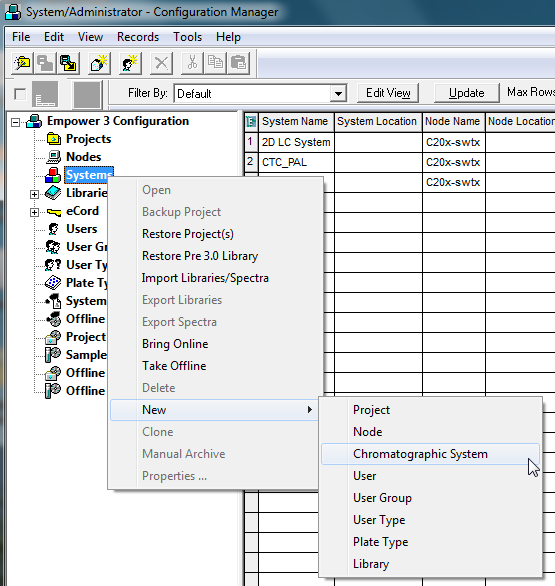Screen dimensions: 555x586
Task: Collapse the Empower 3 Configuration root node
Action: point(15,122)
